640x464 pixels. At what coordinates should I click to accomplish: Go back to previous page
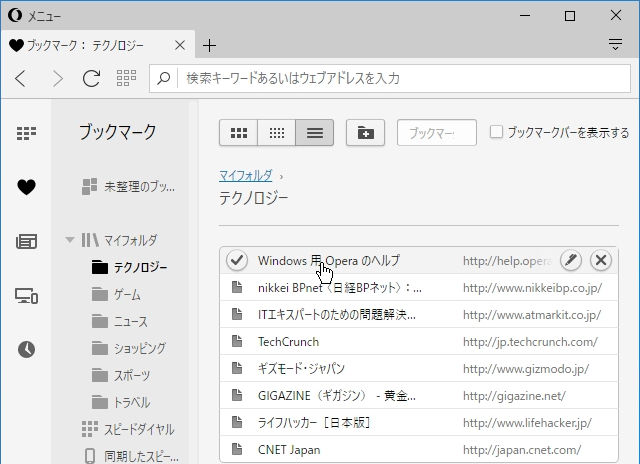click(21, 78)
